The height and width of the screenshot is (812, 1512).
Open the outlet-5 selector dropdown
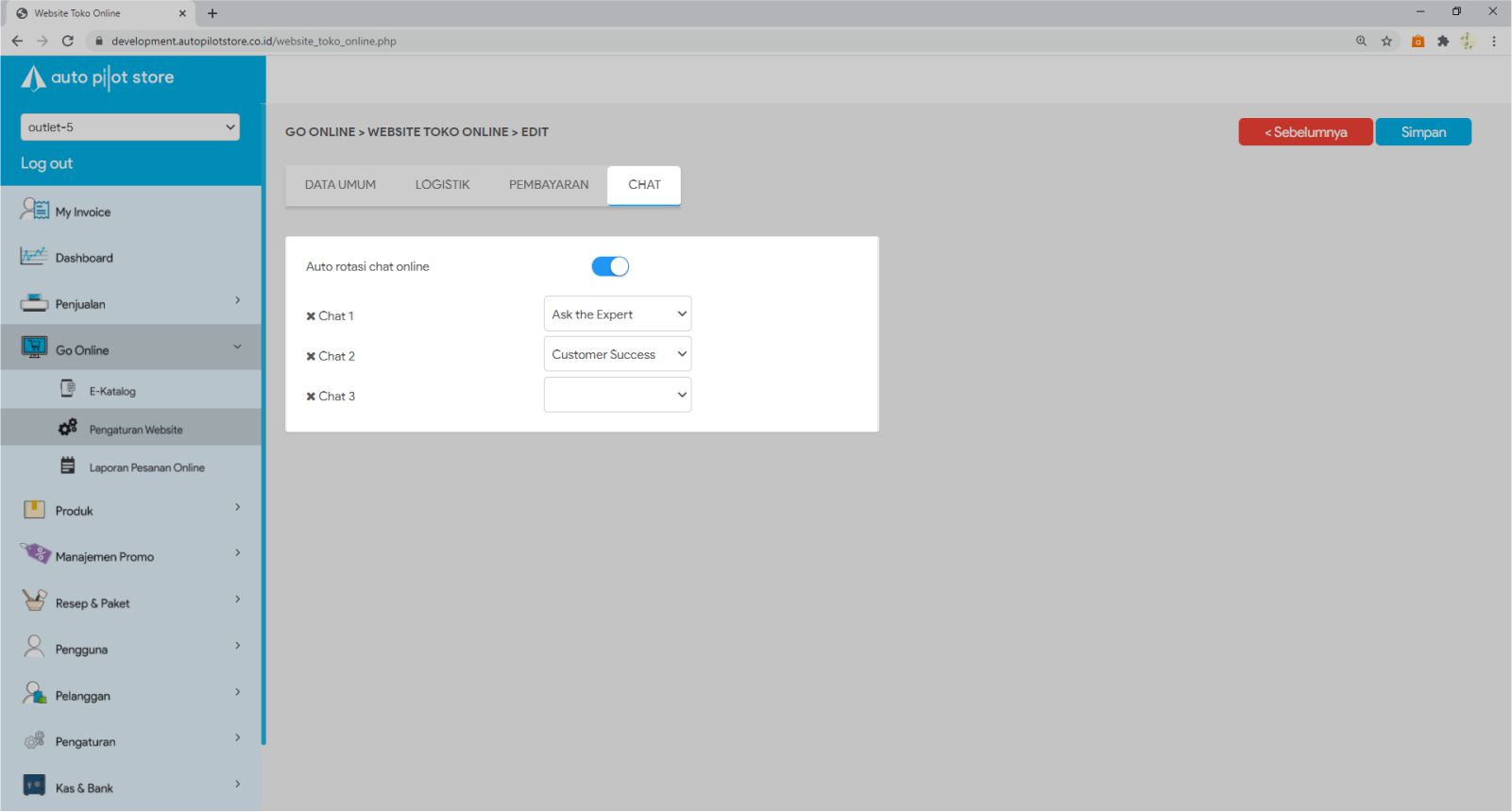(x=129, y=127)
